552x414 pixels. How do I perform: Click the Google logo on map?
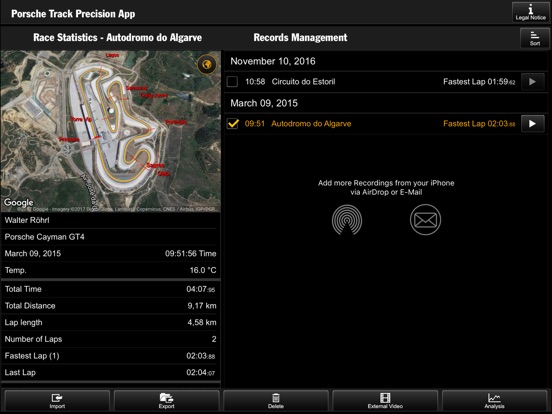(x=19, y=202)
